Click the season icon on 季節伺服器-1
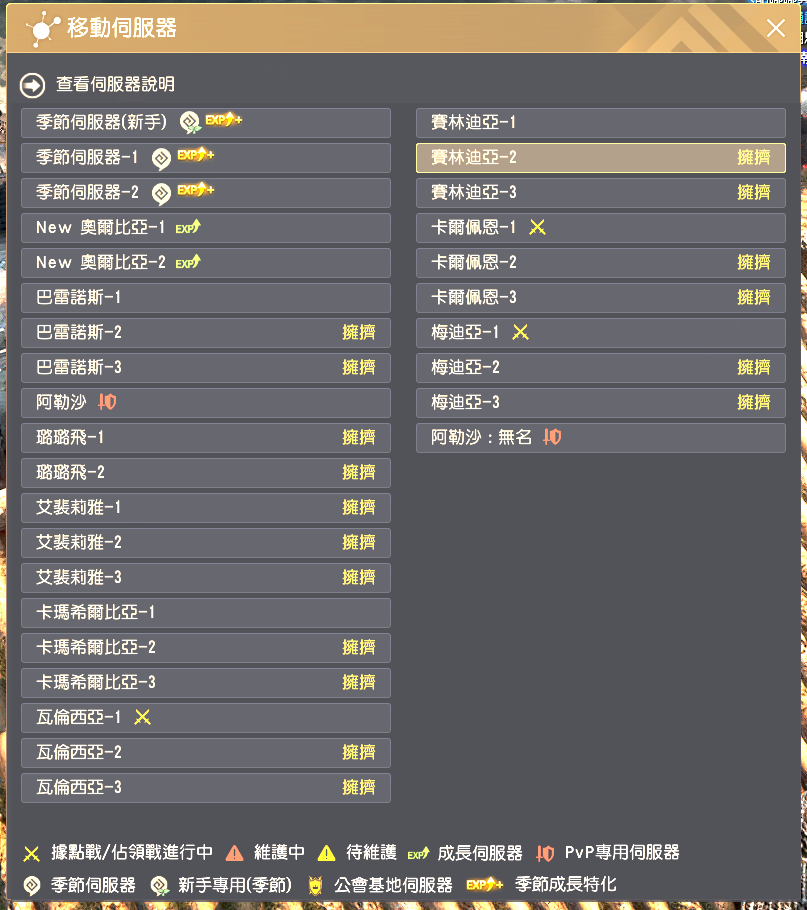This screenshot has height=910, width=807. pyautogui.click(x=161, y=158)
